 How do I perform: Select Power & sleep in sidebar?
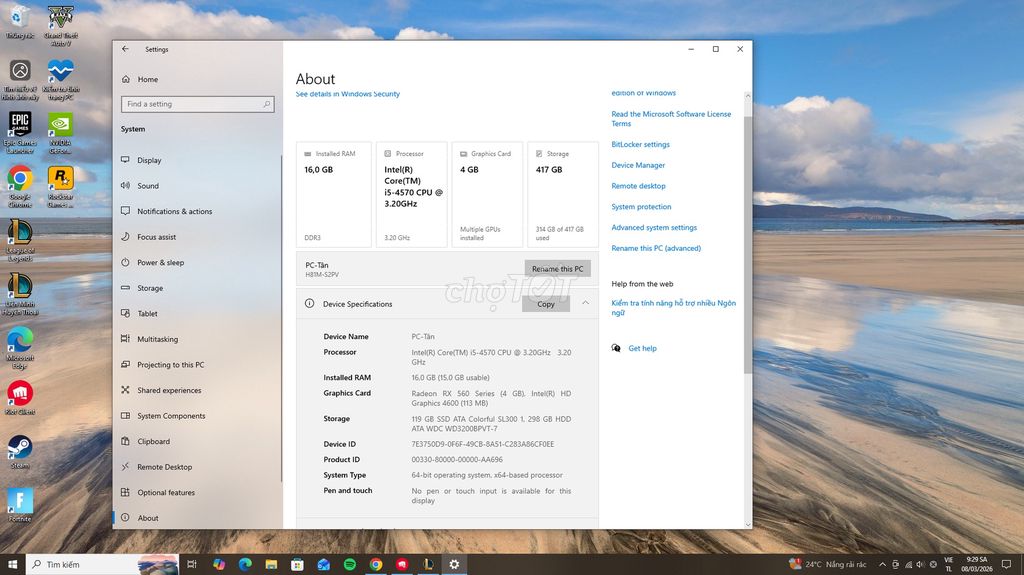pyautogui.click(x=160, y=263)
